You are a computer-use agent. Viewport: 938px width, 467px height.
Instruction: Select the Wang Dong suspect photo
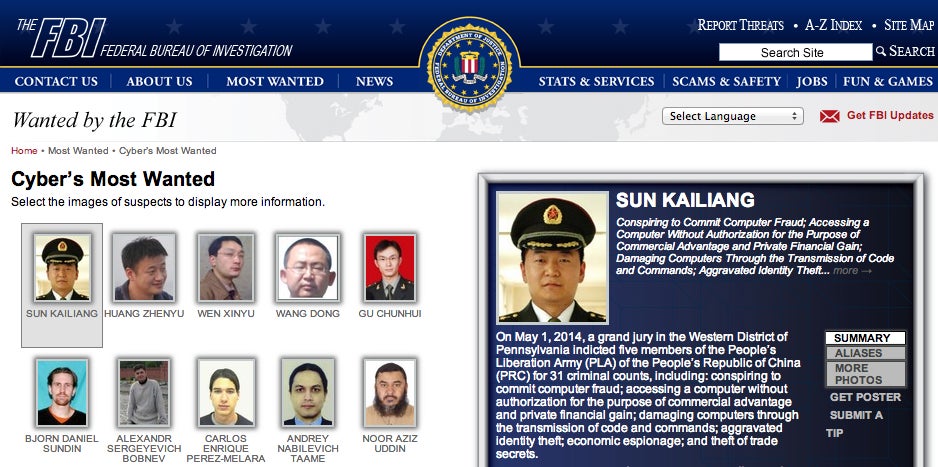[307, 267]
